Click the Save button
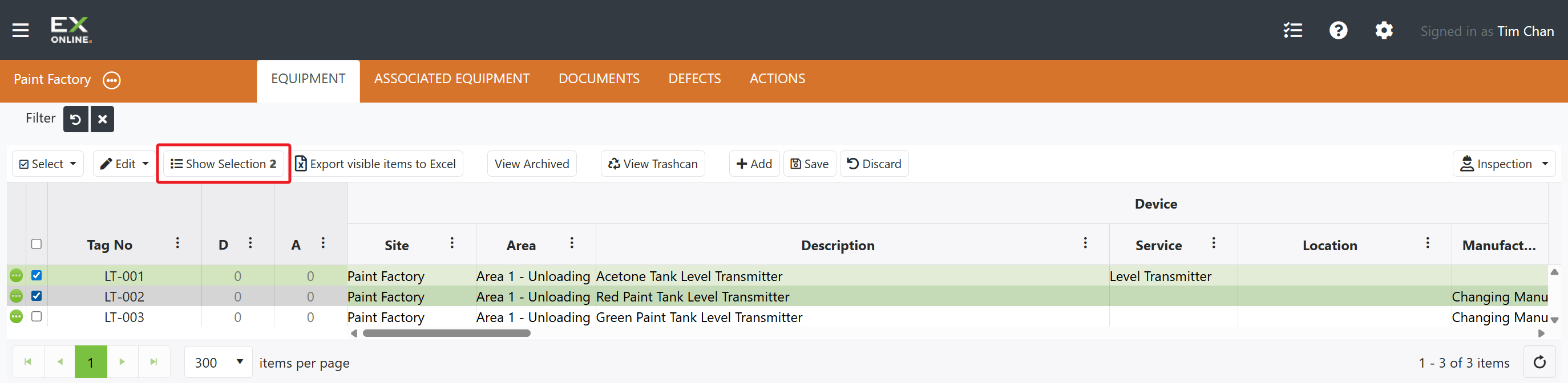The image size is (1568, 383). pyautogui.click(x=810, y=164)
